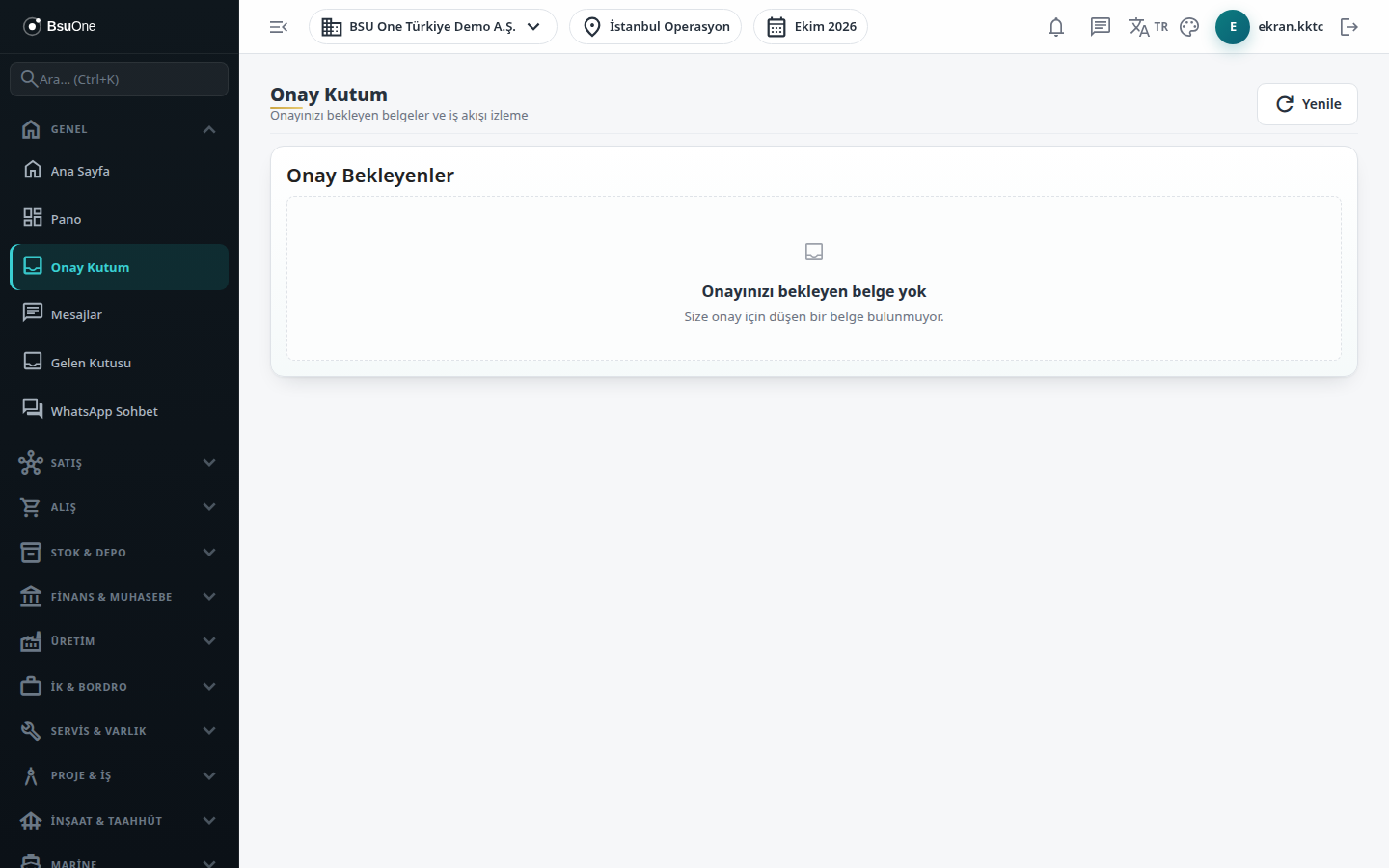Open the theme palette icon

[1189, 27]
